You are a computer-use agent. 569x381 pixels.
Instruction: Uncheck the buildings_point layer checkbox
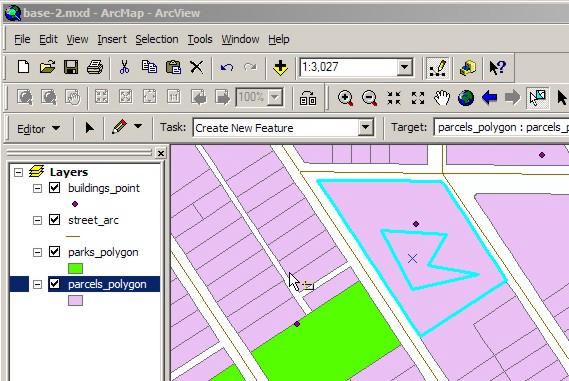pyautogui.click(x=55, y=188)
